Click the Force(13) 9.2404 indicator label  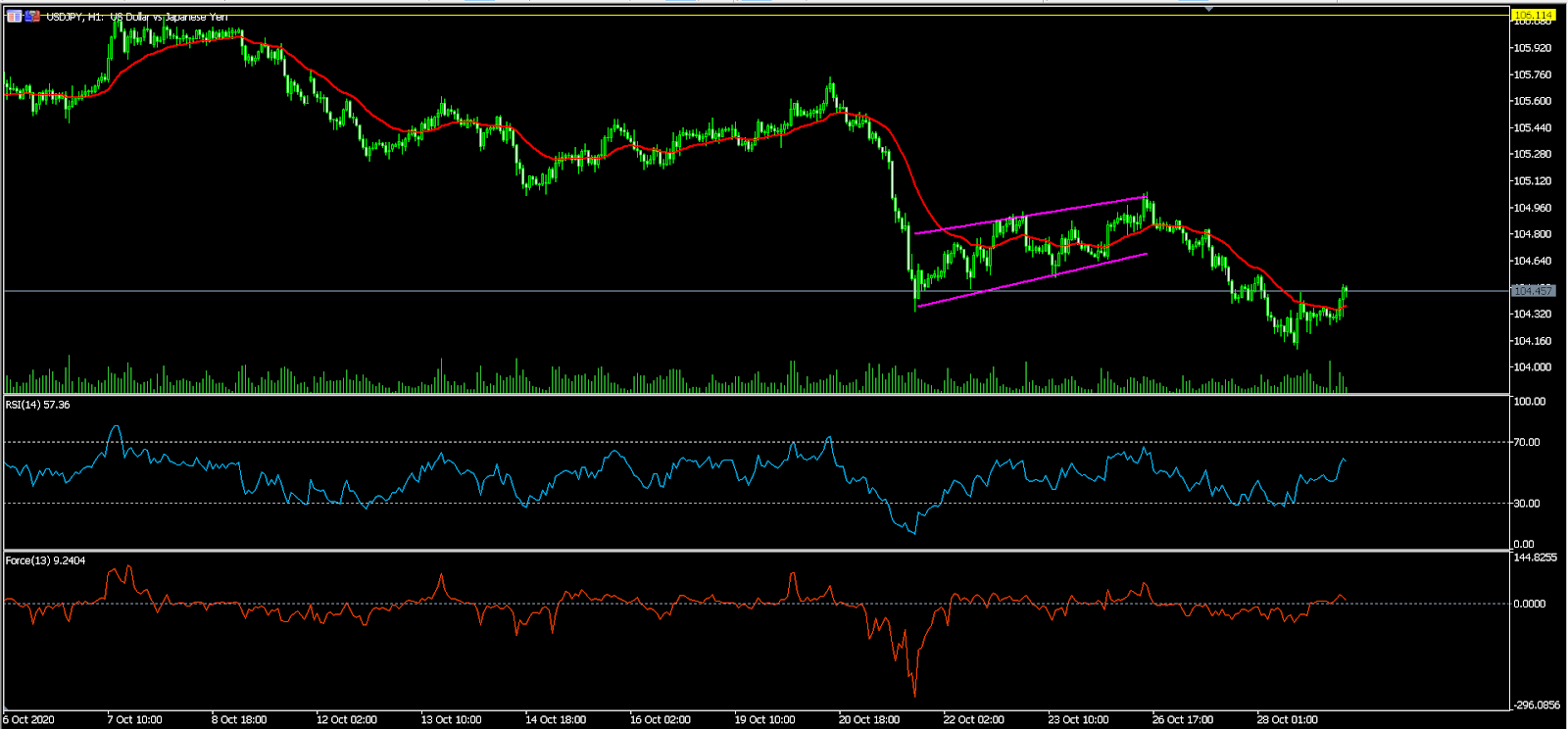coord(45,560)
